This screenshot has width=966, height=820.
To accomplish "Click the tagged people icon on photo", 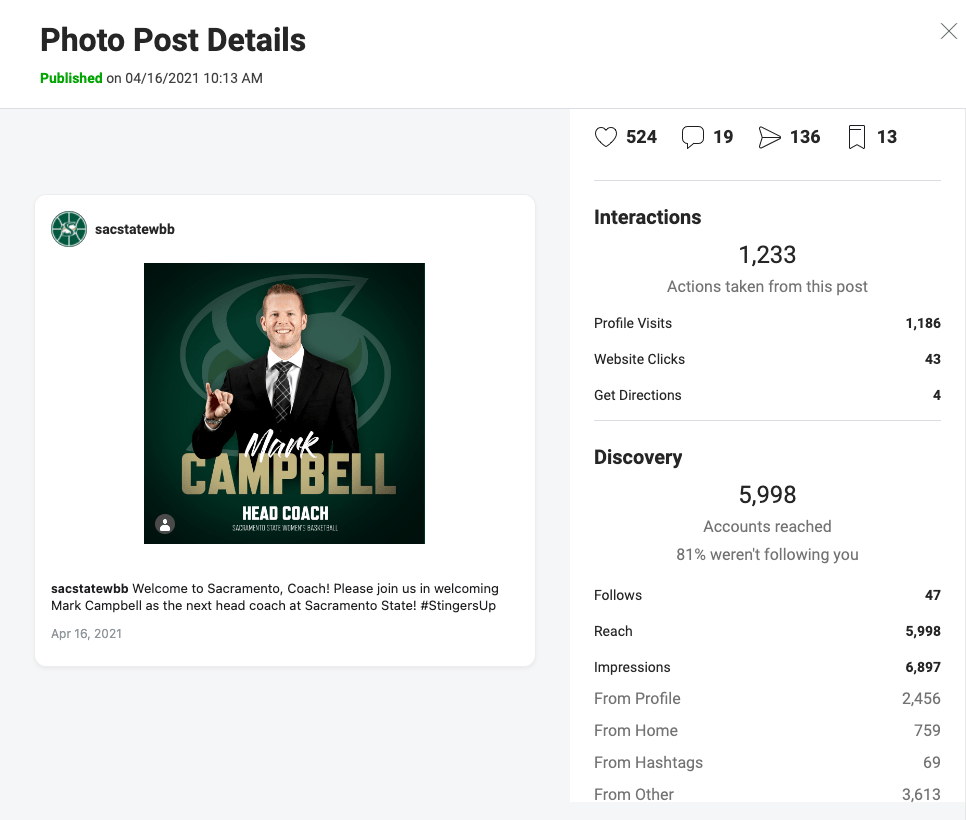I will [x=165, y=524].
